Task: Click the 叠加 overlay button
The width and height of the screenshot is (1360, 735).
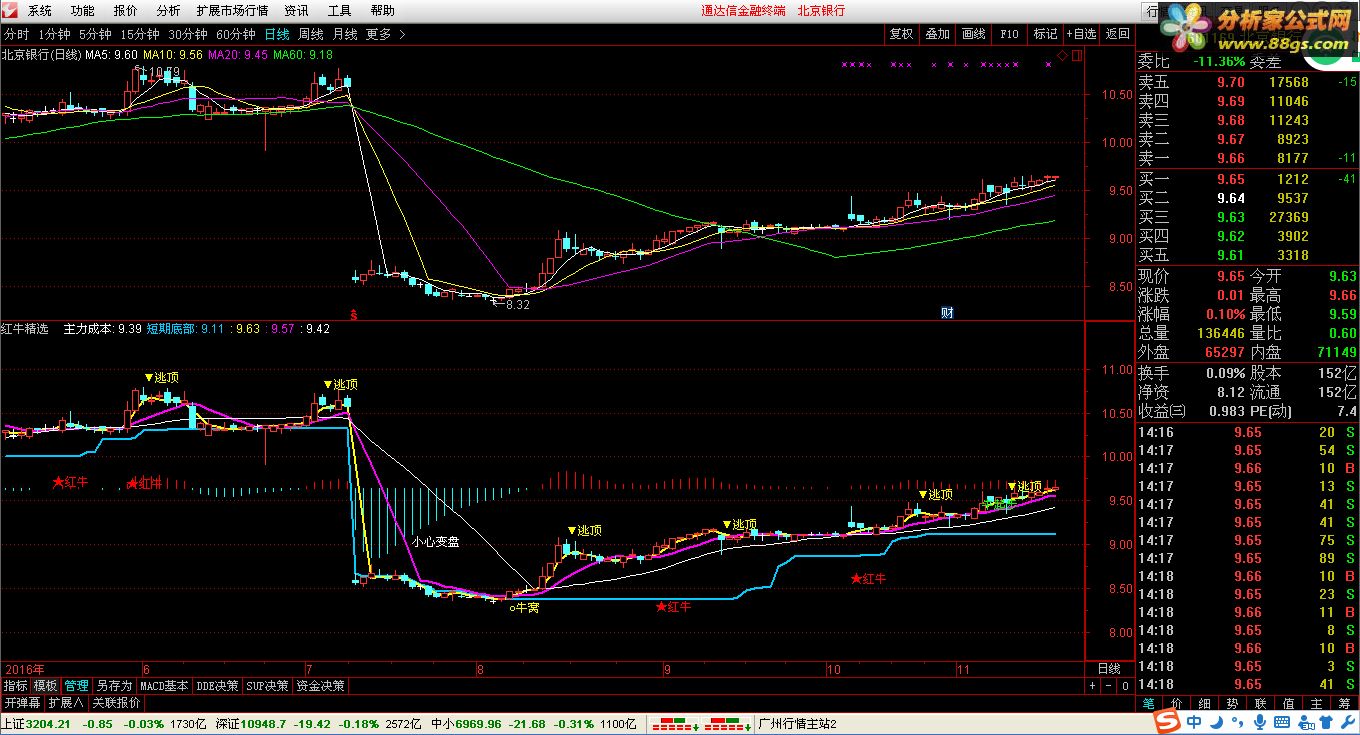Action: click(937, 34)
